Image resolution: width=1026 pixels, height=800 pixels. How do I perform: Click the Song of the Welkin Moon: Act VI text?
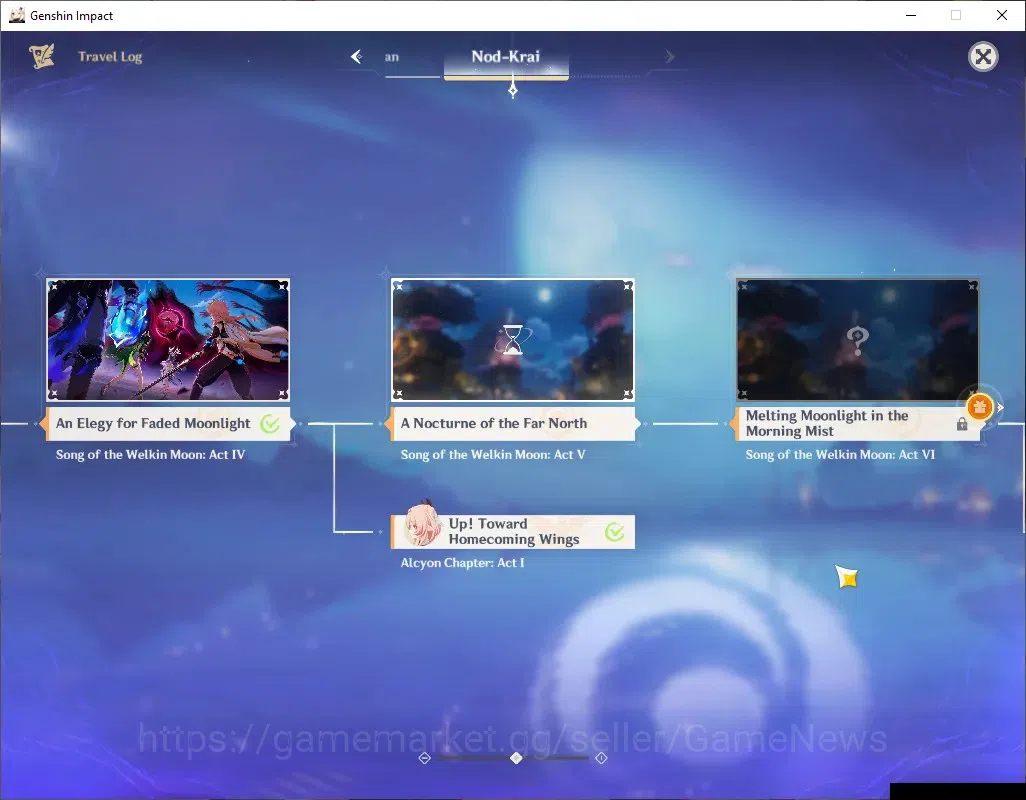click(840, 455)
